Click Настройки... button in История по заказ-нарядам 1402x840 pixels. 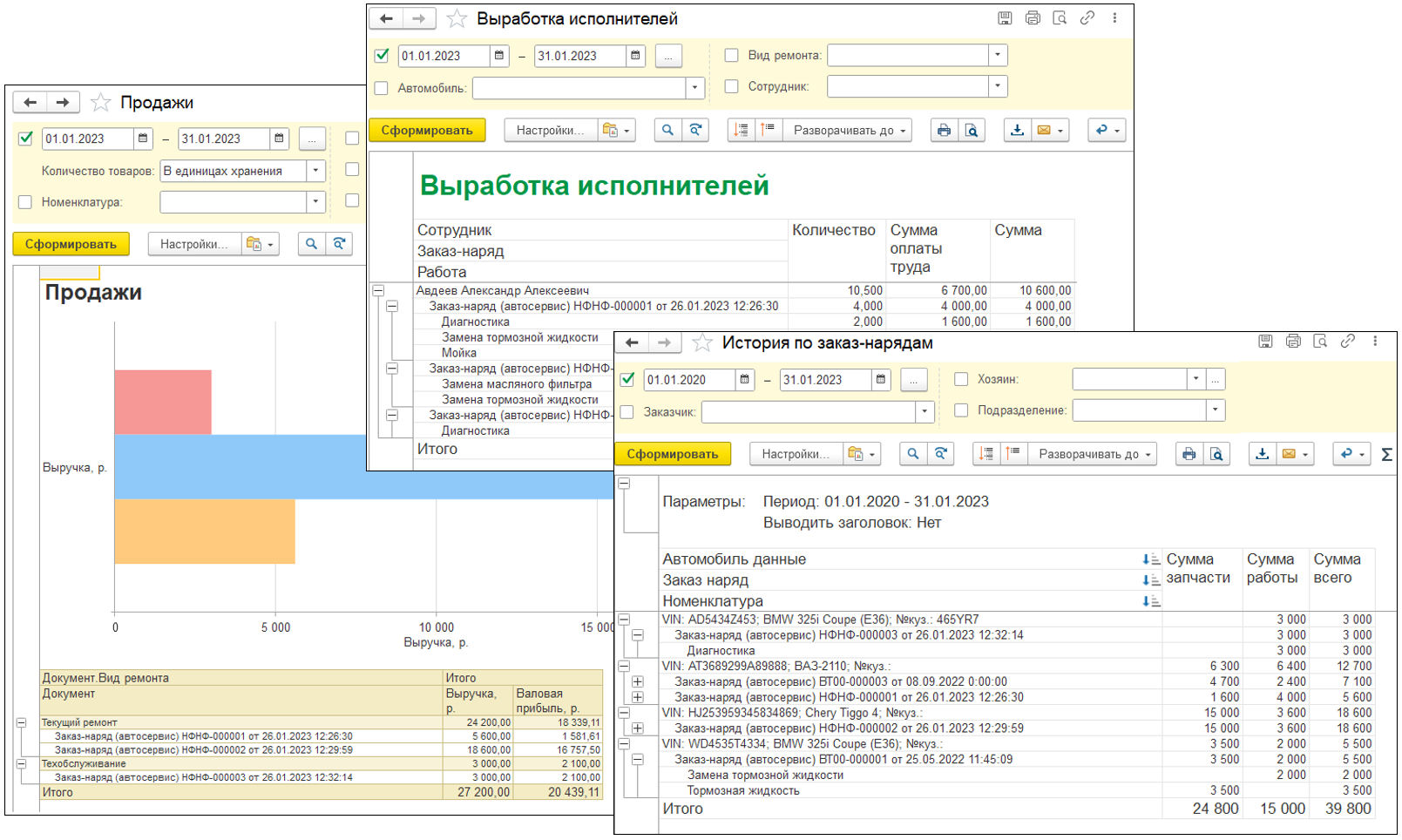click(795, 454)
